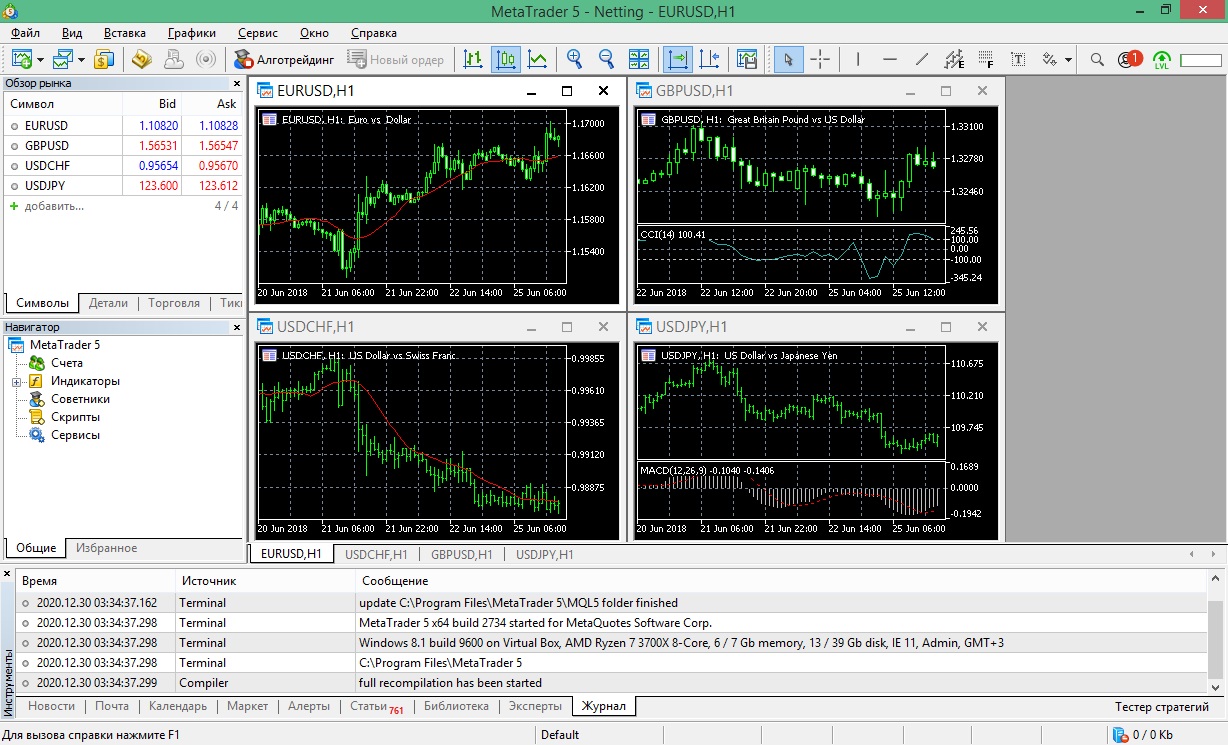Image resolution: width=1228 pixels, height=745 pixels.
Task: Select the EURUSD row in Market Watch
Action: (x=122, y=126)
